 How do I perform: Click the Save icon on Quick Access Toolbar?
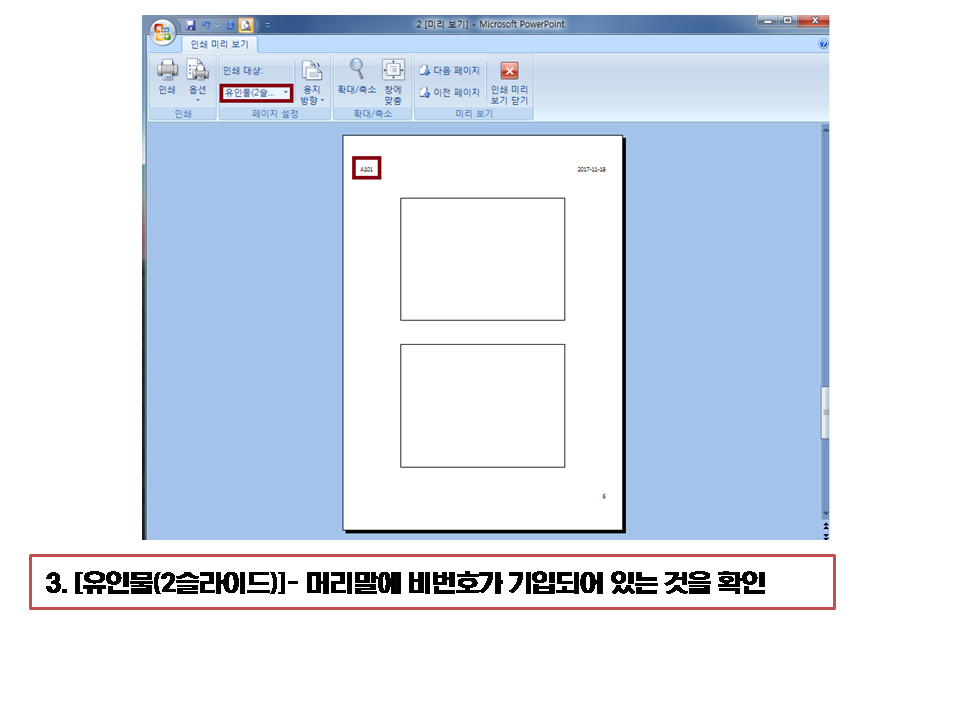click(190, 23)
